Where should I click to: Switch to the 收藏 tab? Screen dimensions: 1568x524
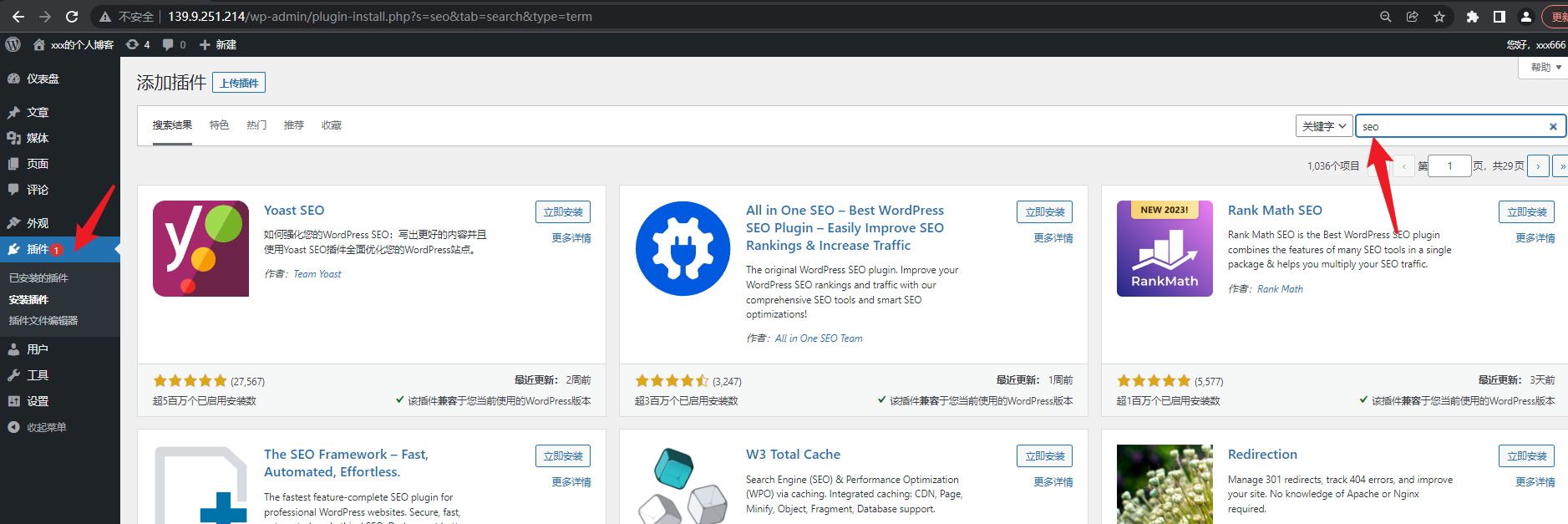[332, 125]
